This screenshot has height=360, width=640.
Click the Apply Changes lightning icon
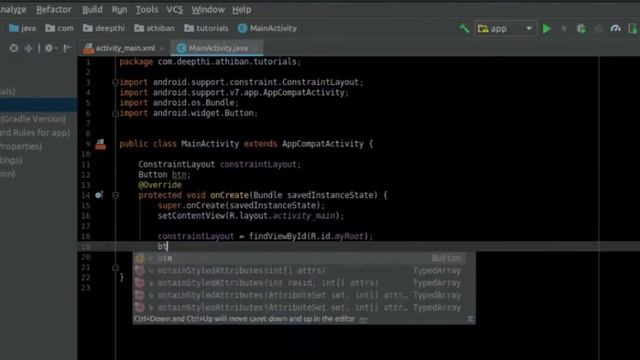pos(564,29)
